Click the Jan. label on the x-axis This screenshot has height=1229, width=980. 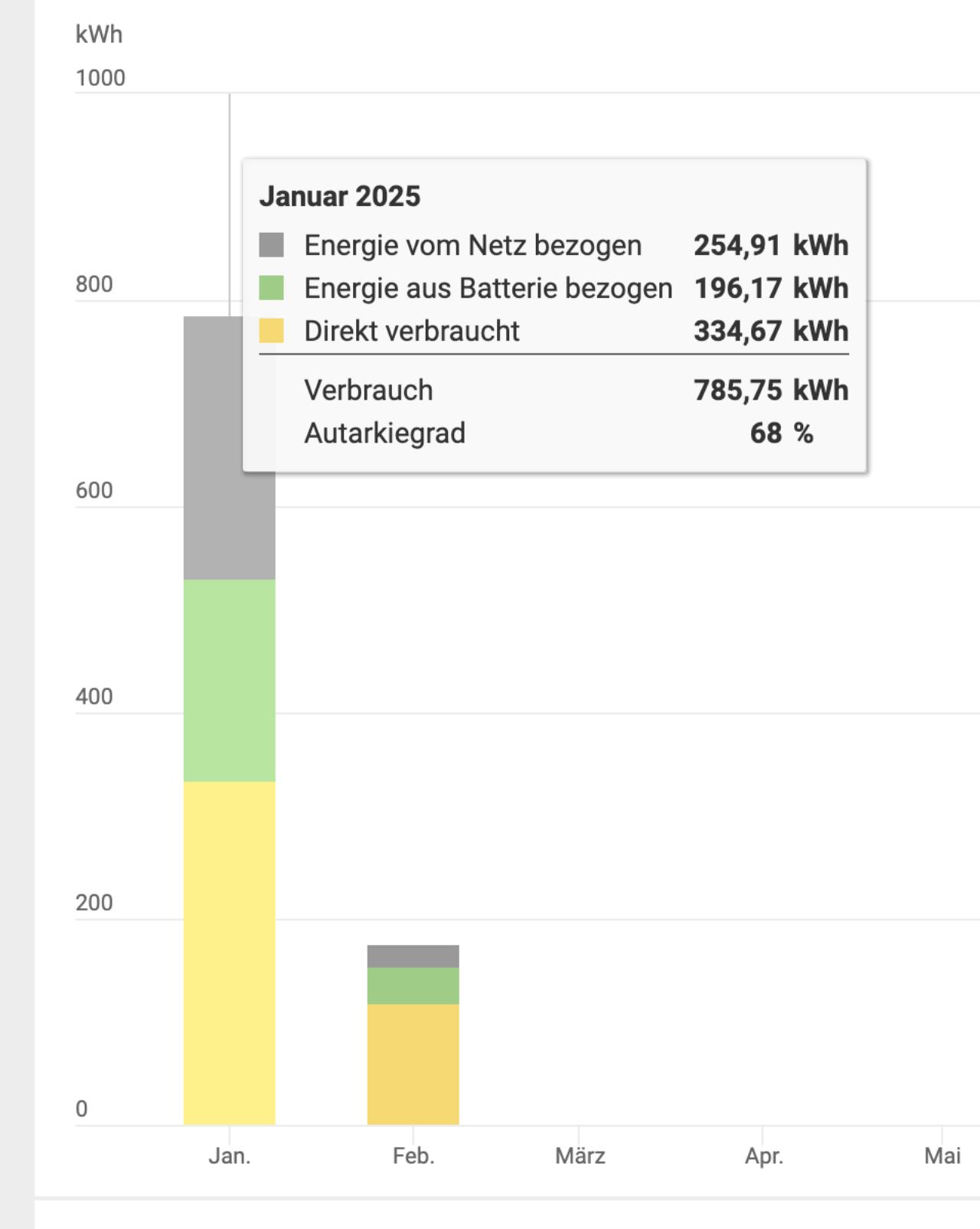[x=229, y=1155]
